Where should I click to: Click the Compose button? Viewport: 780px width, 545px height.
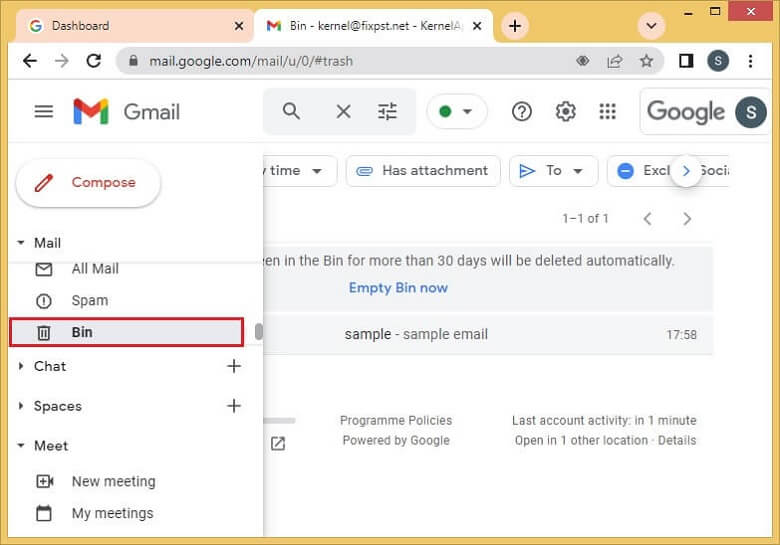(x=89, y=182)
